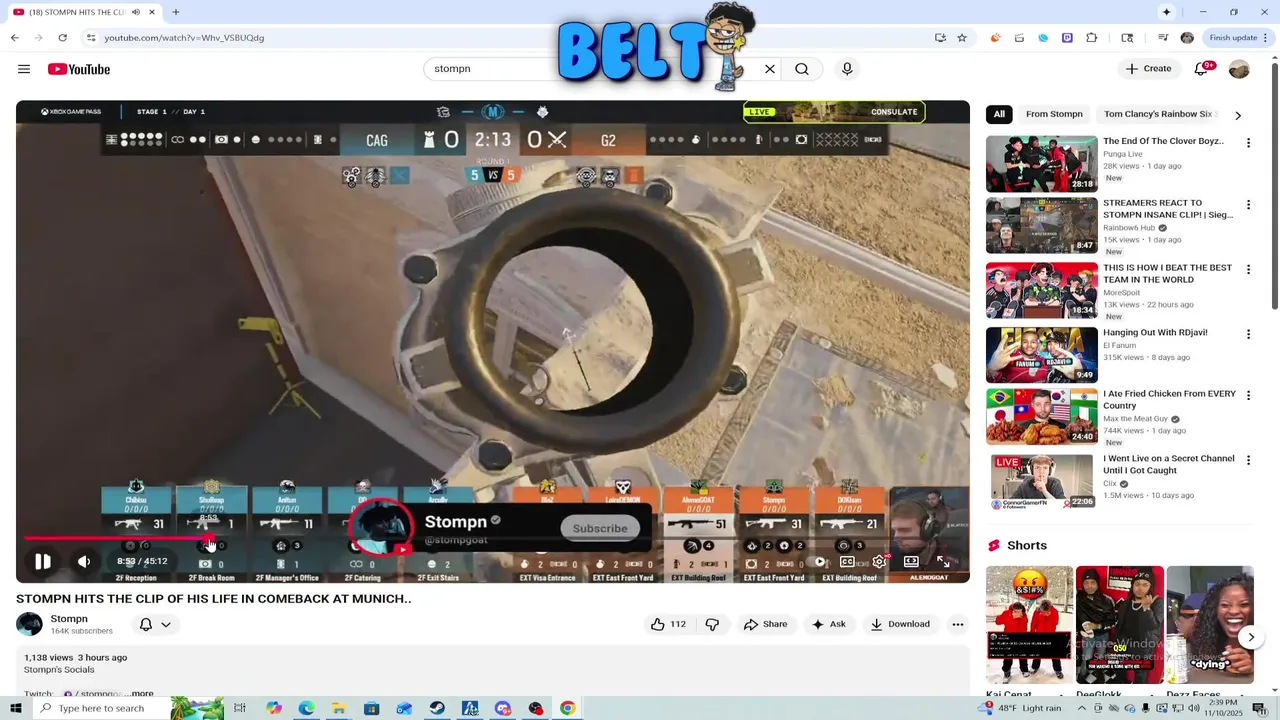Open options for Streamers React To Stompn video
This screenshot has height=720, width=1280.
click(x=1248, y=205)
